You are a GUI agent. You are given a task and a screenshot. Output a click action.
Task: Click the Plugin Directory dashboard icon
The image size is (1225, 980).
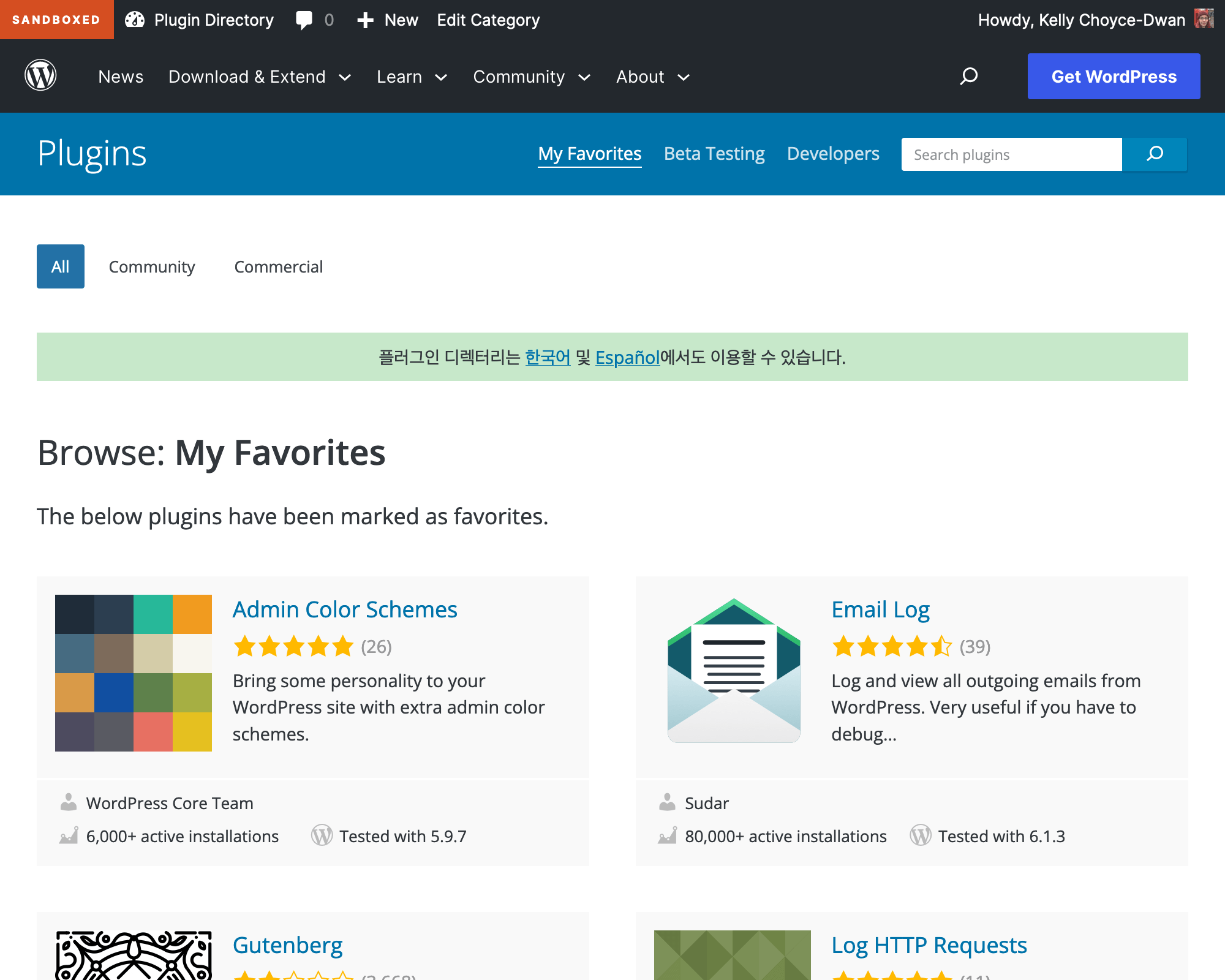click(x=135, y=20)
